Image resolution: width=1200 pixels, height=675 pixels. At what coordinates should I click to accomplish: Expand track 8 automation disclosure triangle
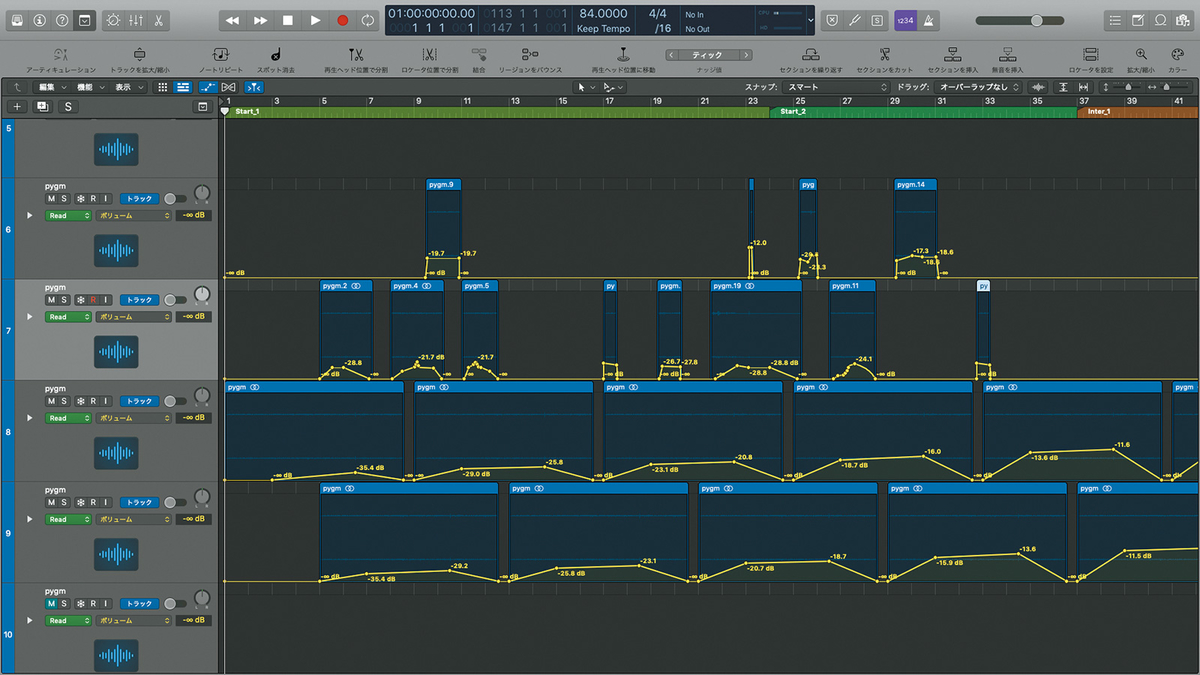click(29, 418)
